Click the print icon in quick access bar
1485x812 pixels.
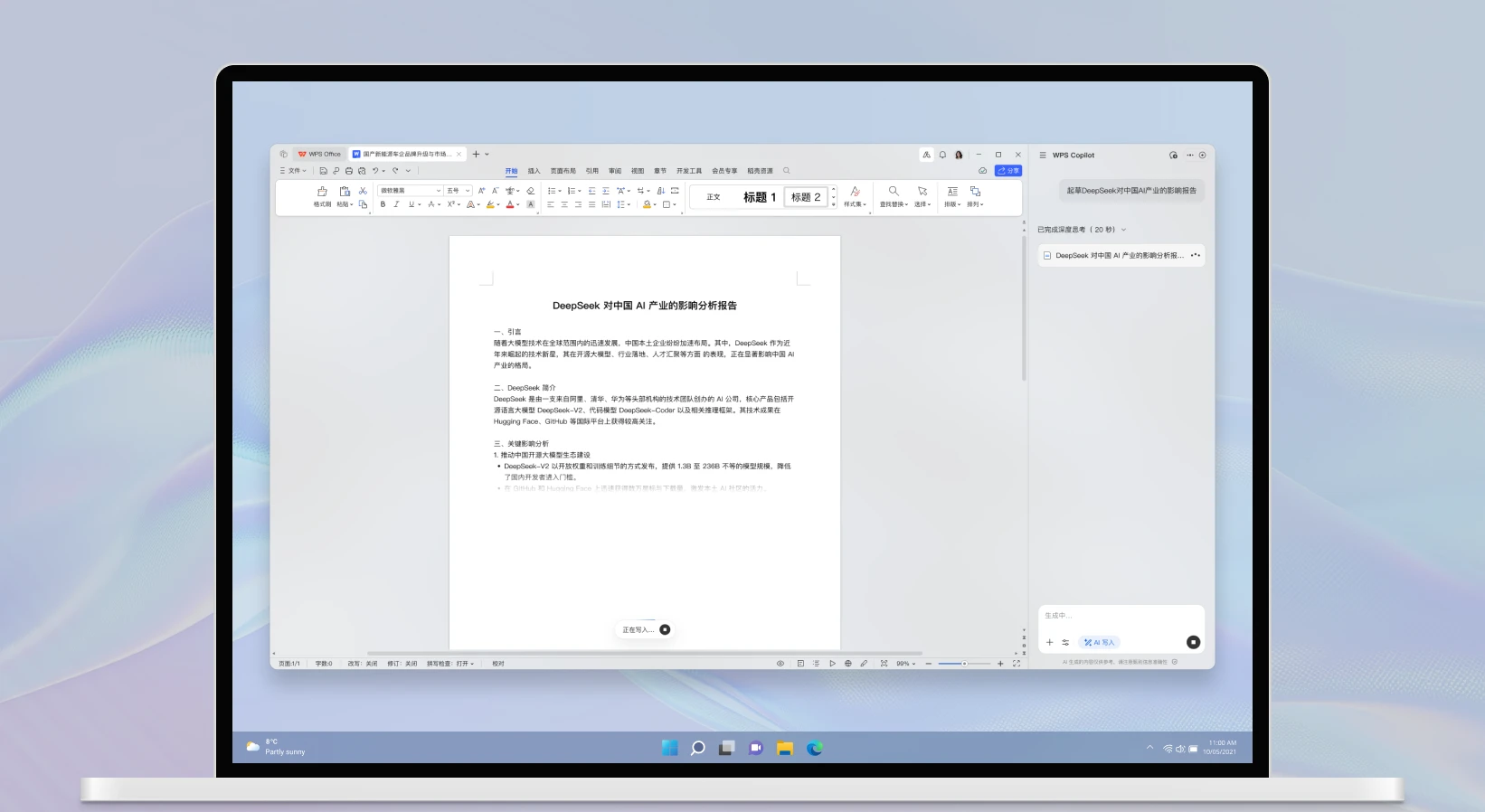(x=349, y=171)
